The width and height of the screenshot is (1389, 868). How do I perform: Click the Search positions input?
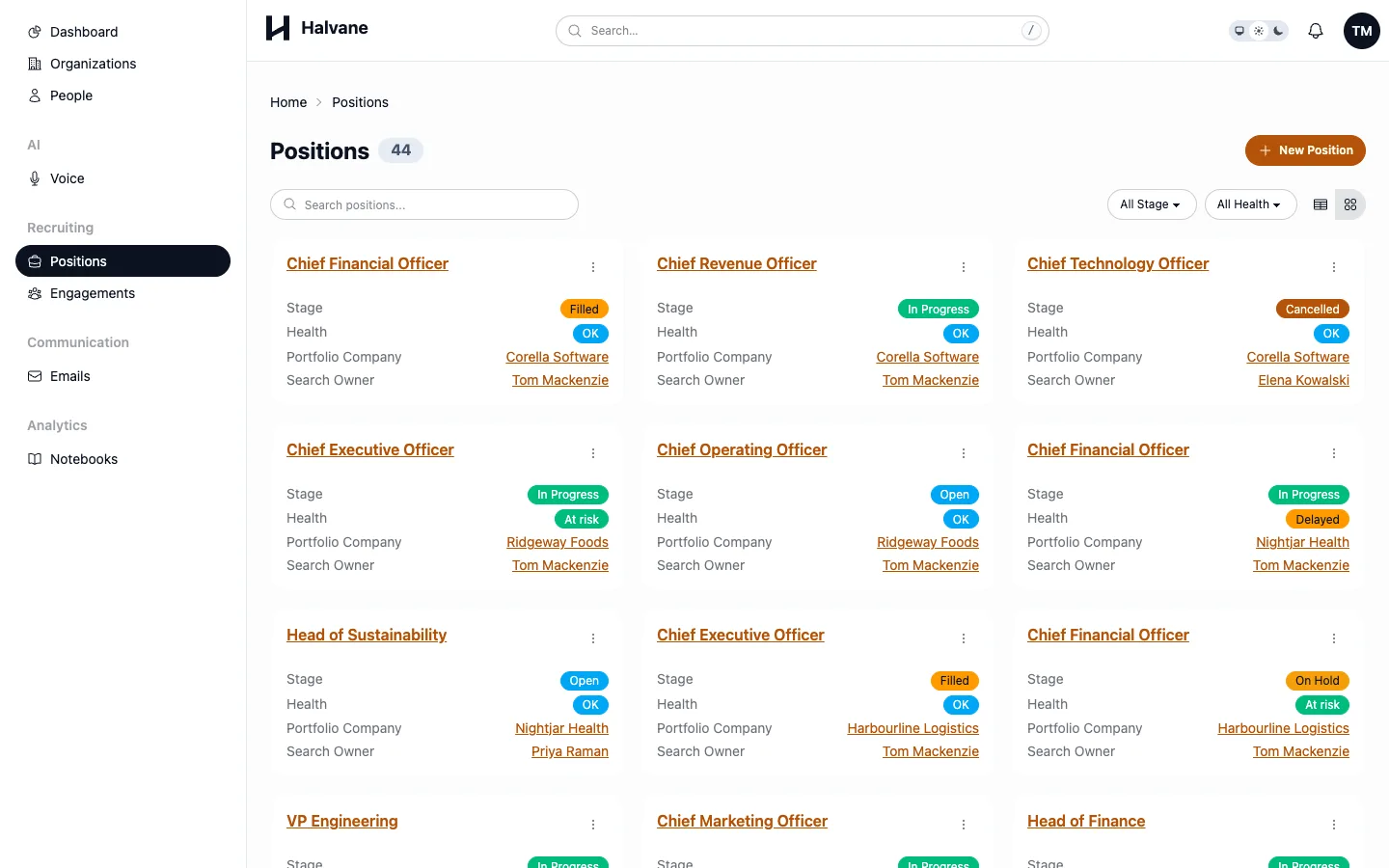pos(424,204)
